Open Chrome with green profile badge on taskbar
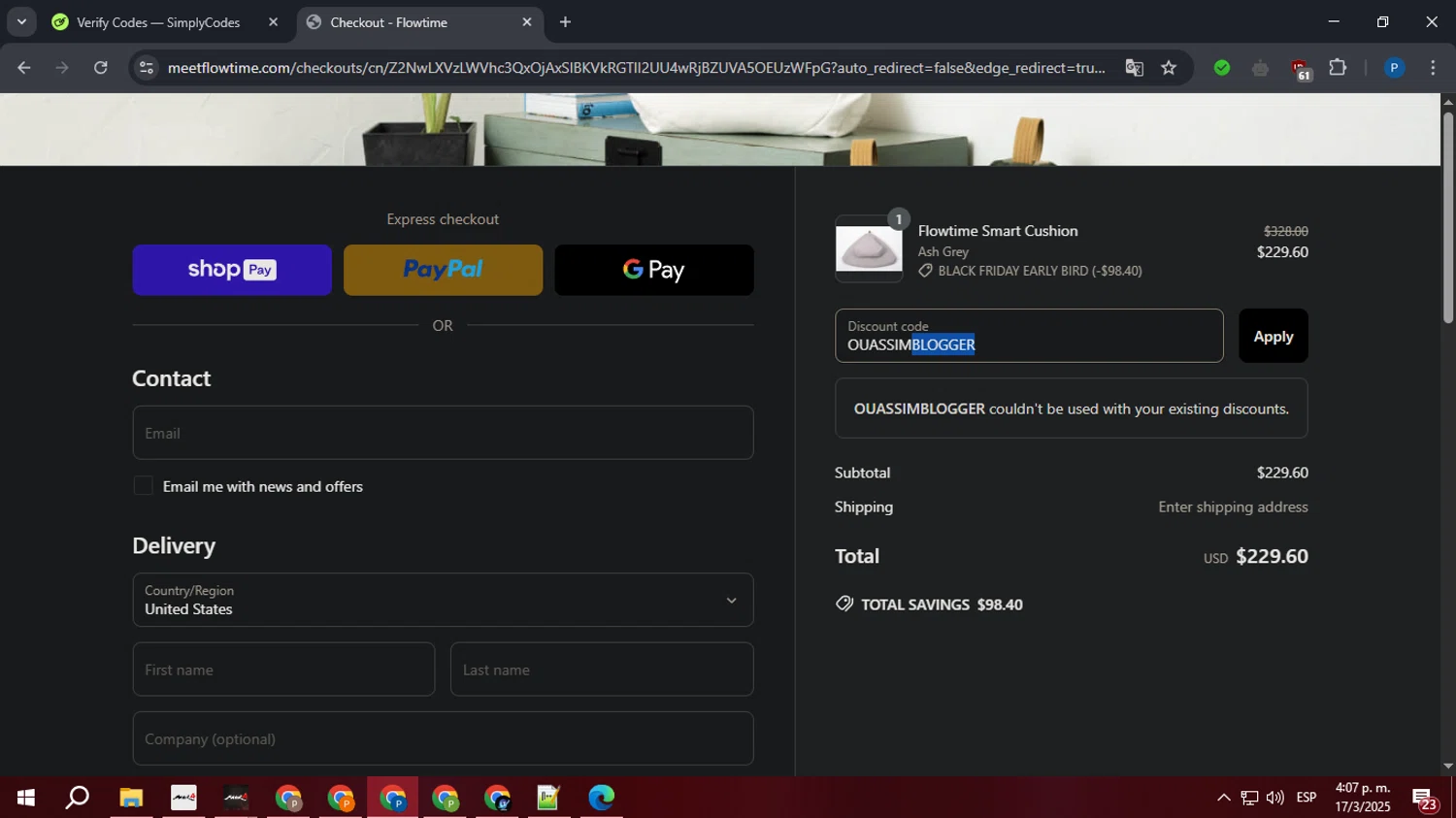Viewport: 1456px width, 818px height. pos(446,798)
